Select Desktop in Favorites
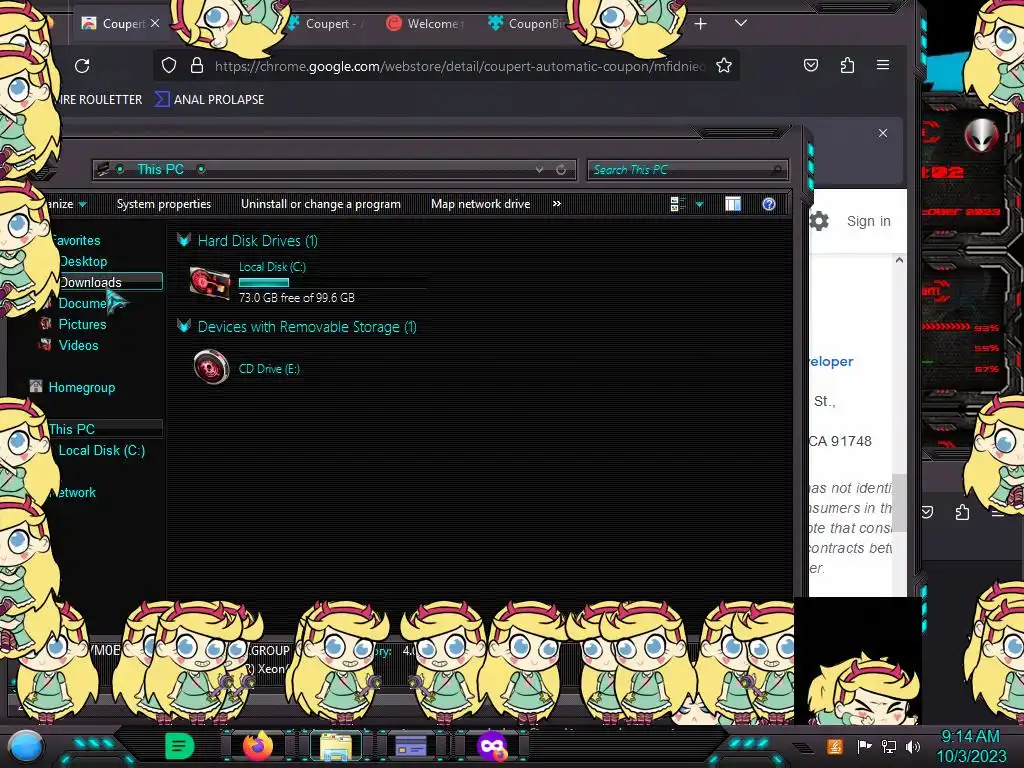This screenshot has height=768, width=1024. pos(83,261)
